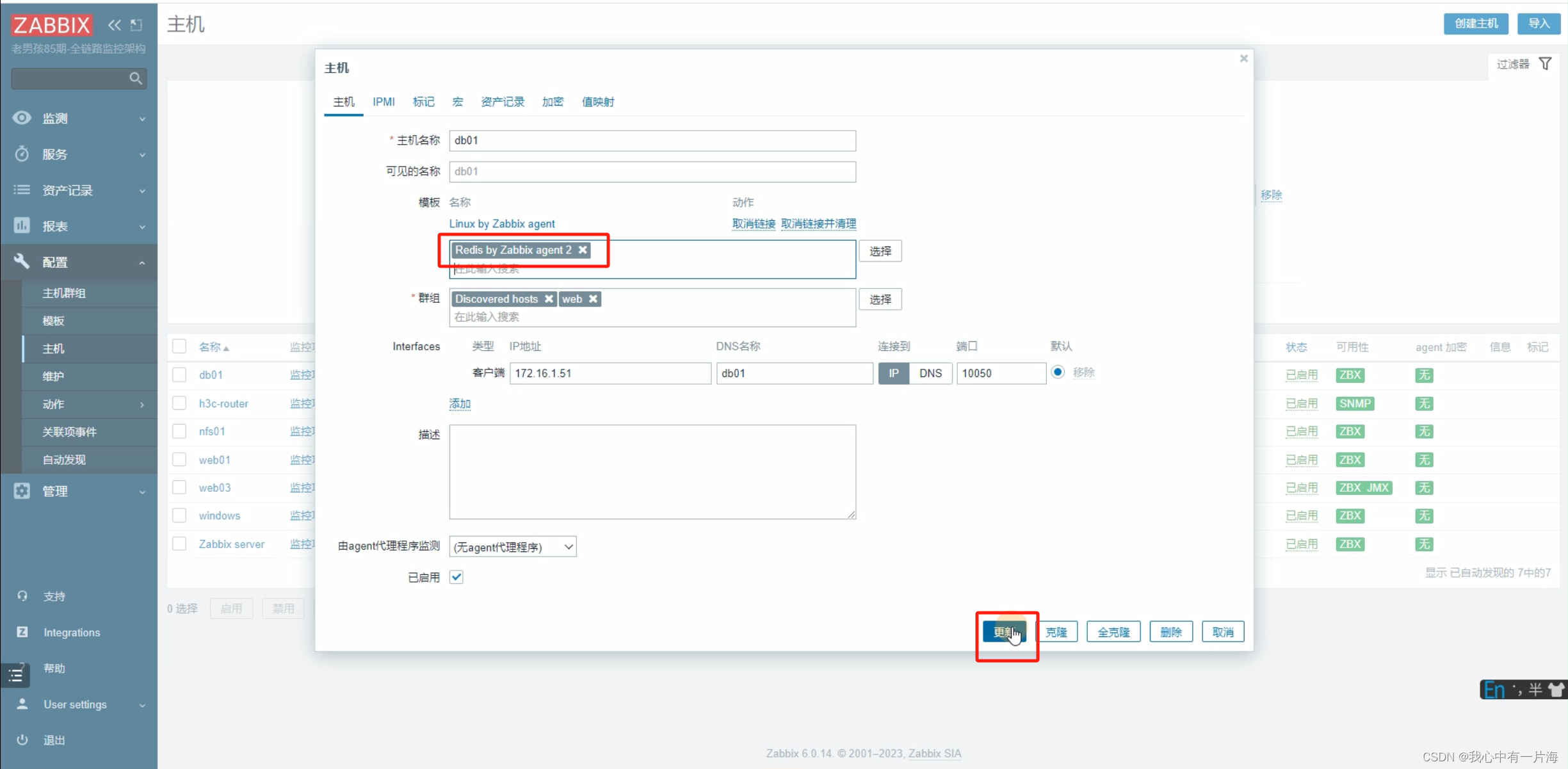1568x769 pixels.
Task: Click the JMX availability badge for web03
Action: [1378, 488]
